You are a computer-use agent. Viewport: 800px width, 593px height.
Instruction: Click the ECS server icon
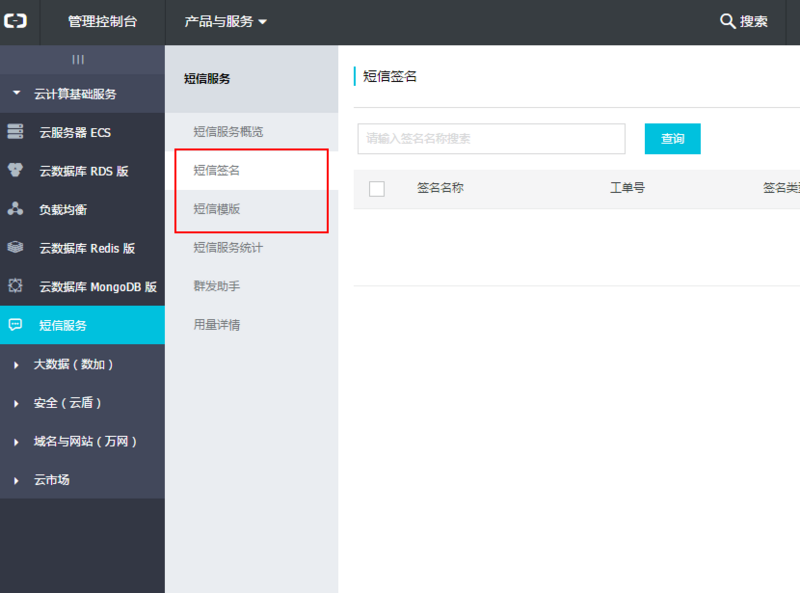coord(15,132)
